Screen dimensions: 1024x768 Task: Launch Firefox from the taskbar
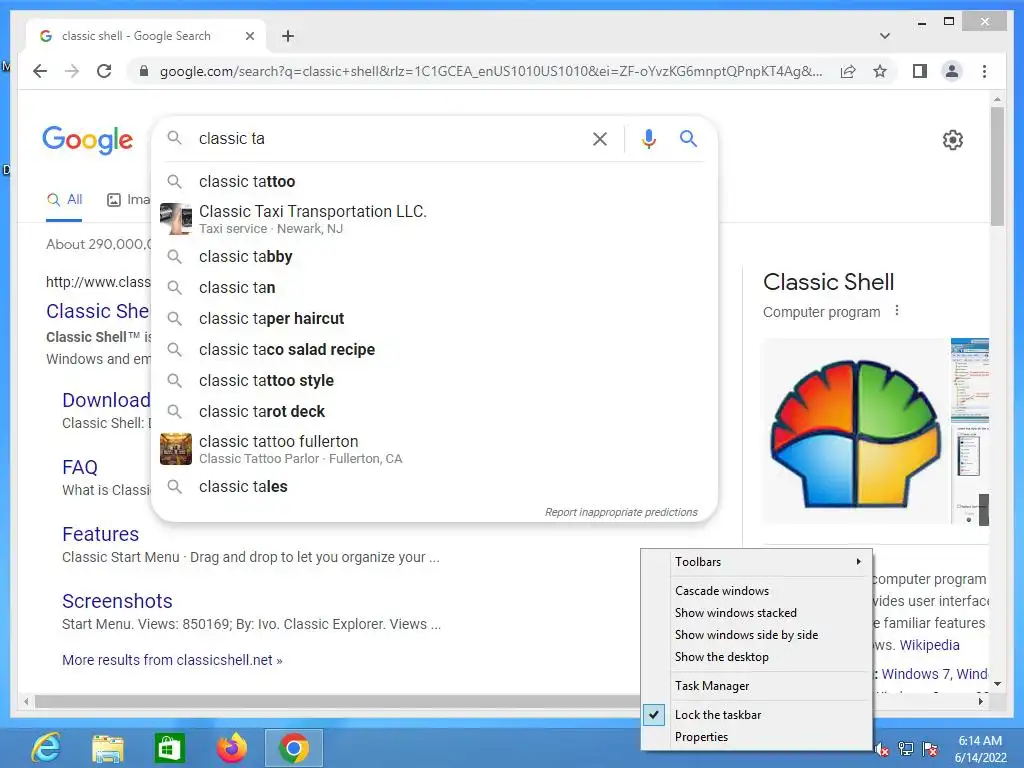click(x=232, y=748)
